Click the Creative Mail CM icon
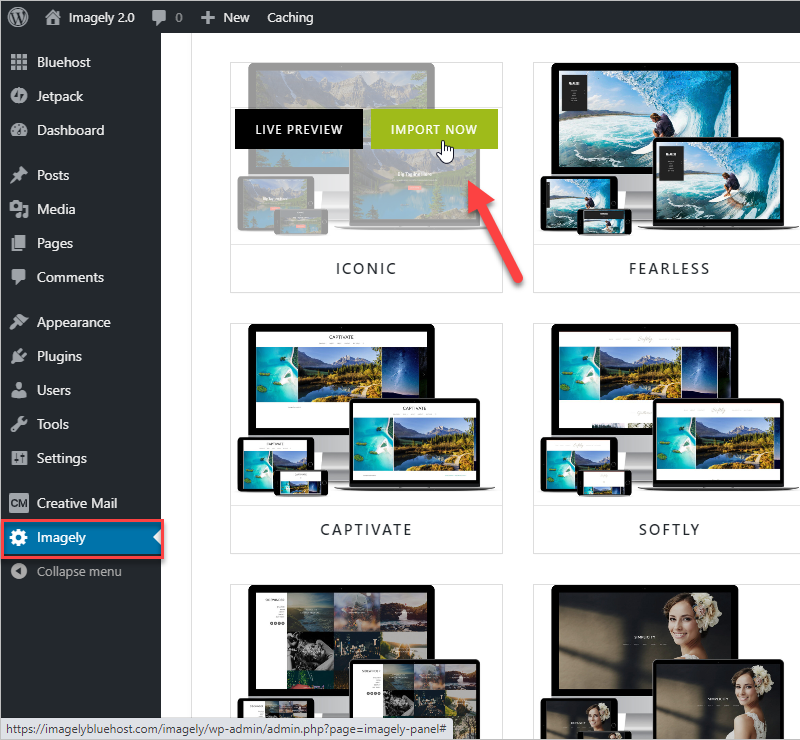Viewport: 800px width, 740px height. [19, 503]
